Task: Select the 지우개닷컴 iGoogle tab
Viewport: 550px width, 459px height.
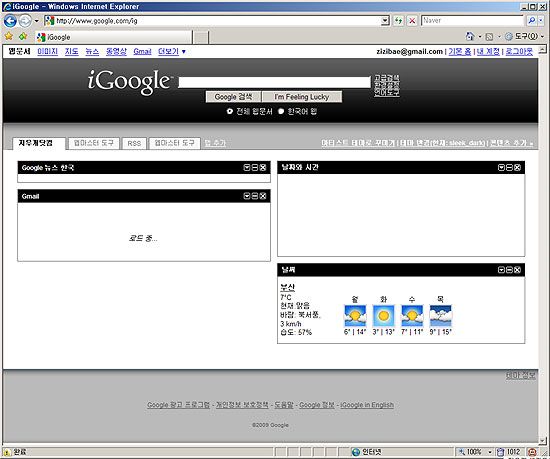Action: point(39,143)
